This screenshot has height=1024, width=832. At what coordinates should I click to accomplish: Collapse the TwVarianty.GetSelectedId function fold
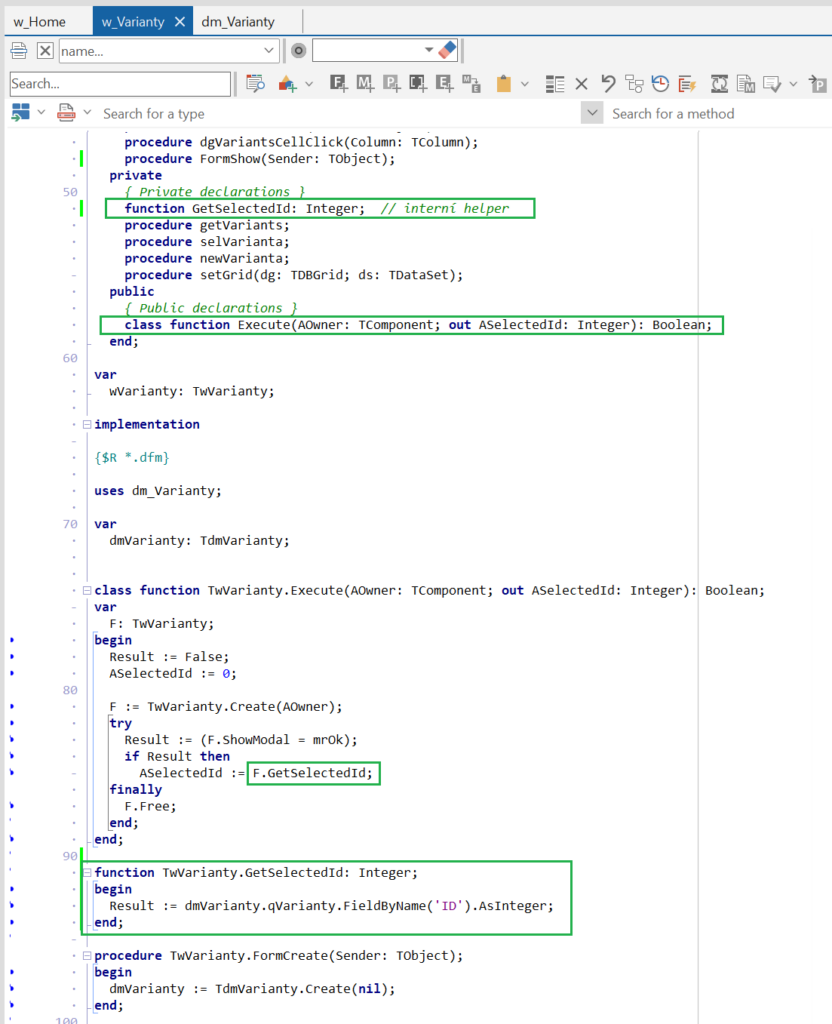[x=87, y=873]
